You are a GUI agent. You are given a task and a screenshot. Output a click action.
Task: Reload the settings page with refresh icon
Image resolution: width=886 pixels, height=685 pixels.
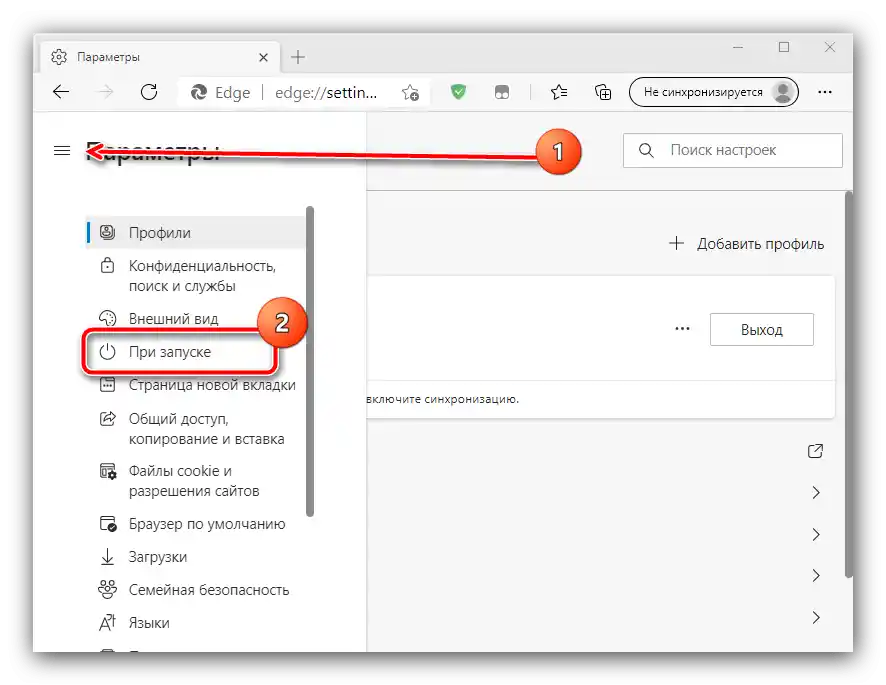[x=150, y=91]
